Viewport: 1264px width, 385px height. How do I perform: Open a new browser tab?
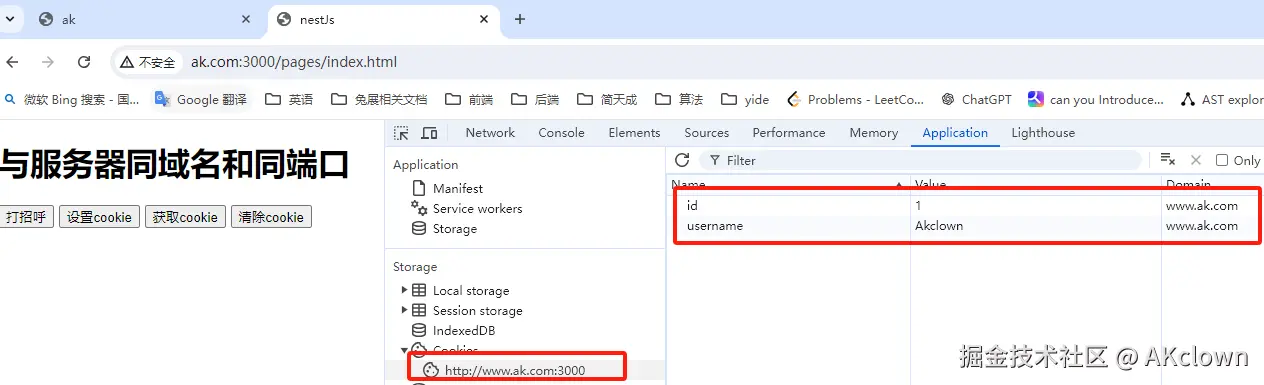click(x=519, y=19)
